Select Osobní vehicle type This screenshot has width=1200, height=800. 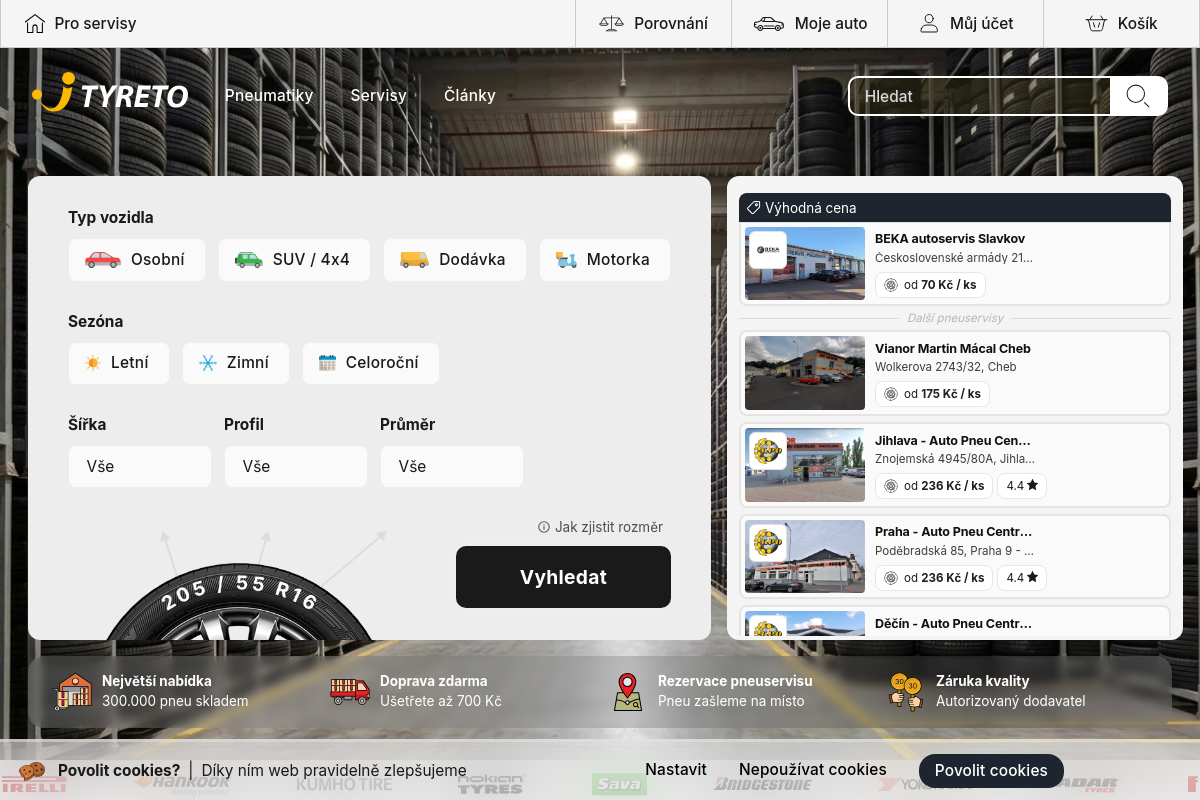[x=137, y=260]
